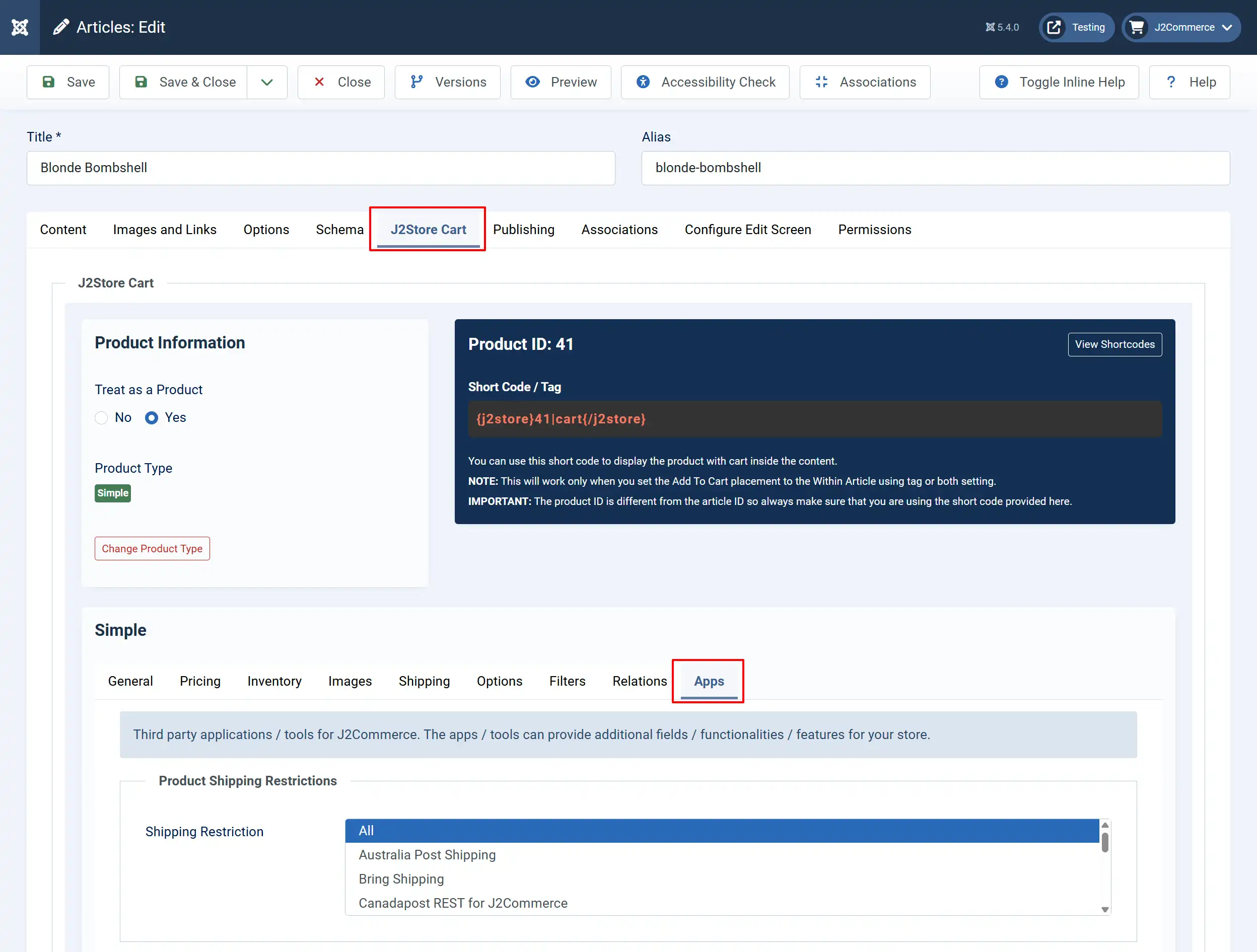Screen dimensions: 1257x952
Task: Click the floppy icon on Save & Close
Action: 141,82
